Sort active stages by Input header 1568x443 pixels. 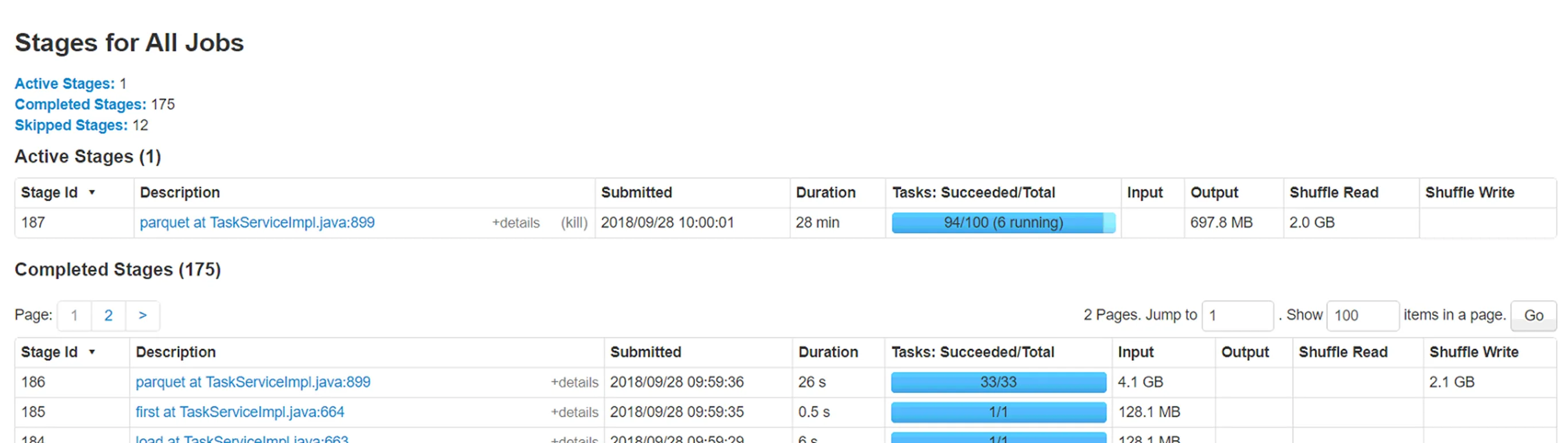[x=1144, y=192]
